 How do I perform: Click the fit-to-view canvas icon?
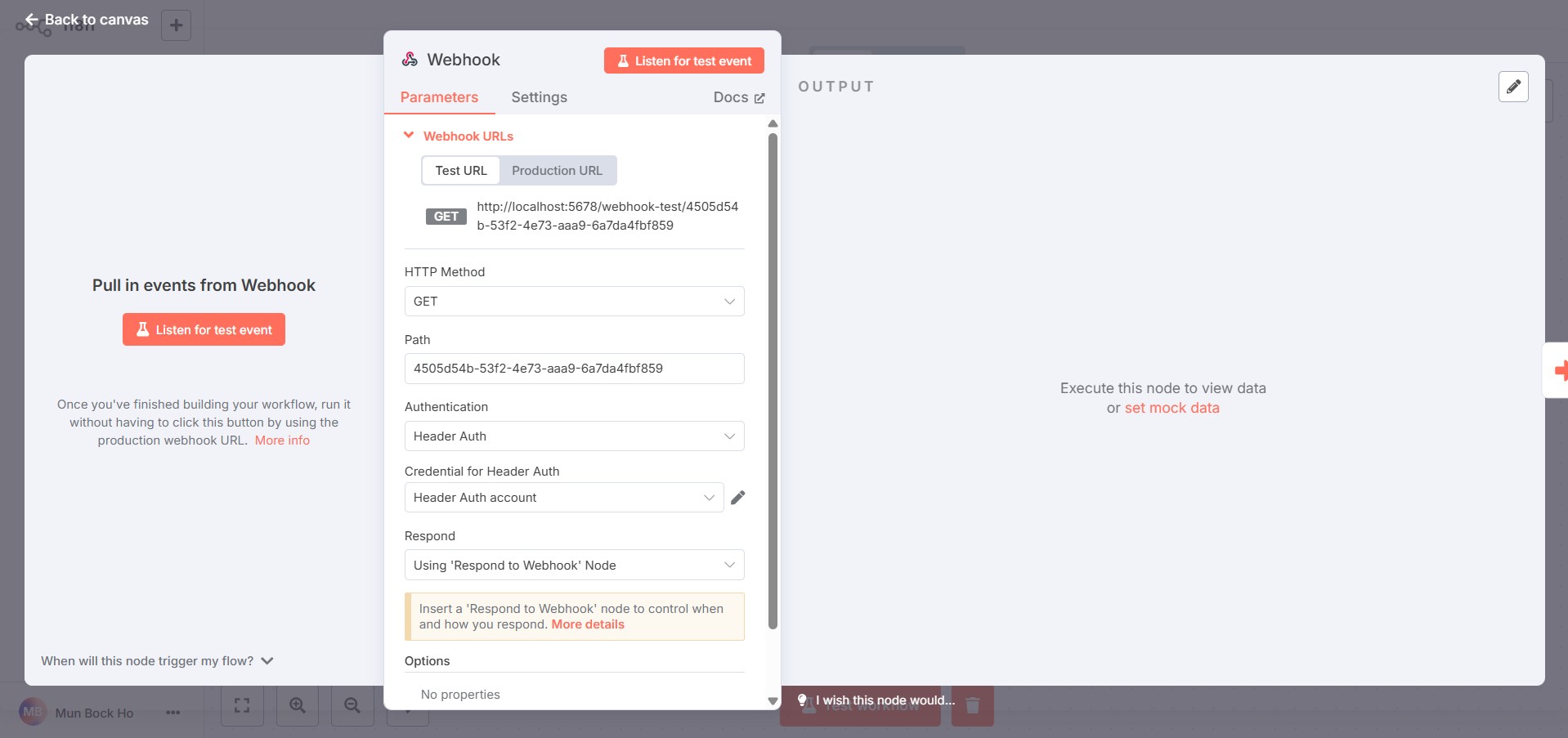click(242, 705)
